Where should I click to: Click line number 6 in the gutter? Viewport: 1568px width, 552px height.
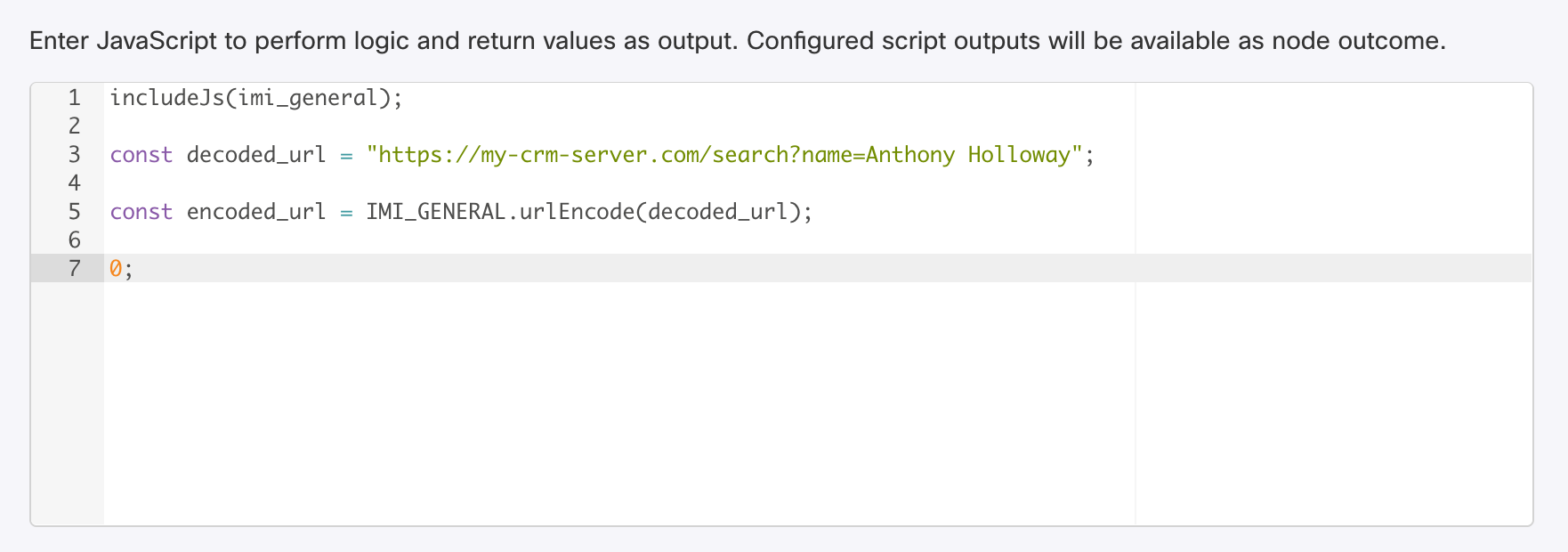pyautogui.click(x=75, y=240)
